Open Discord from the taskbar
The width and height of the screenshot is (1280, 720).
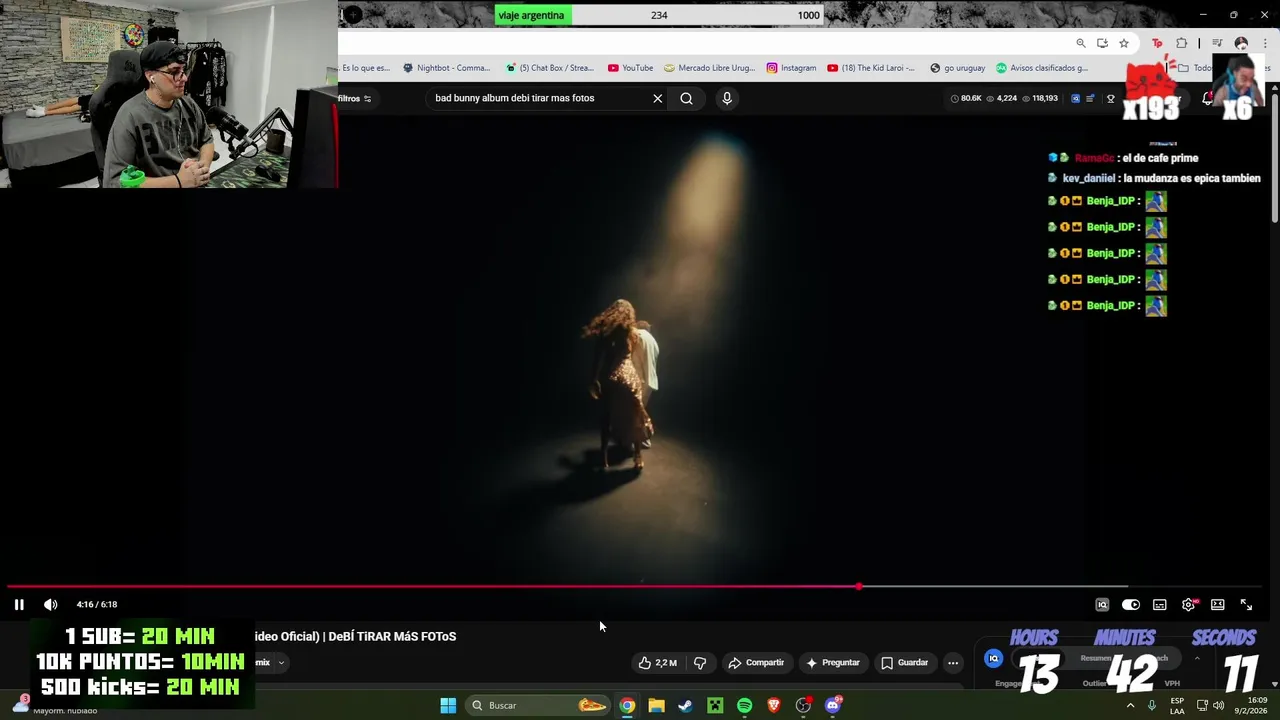click(833, 705)
